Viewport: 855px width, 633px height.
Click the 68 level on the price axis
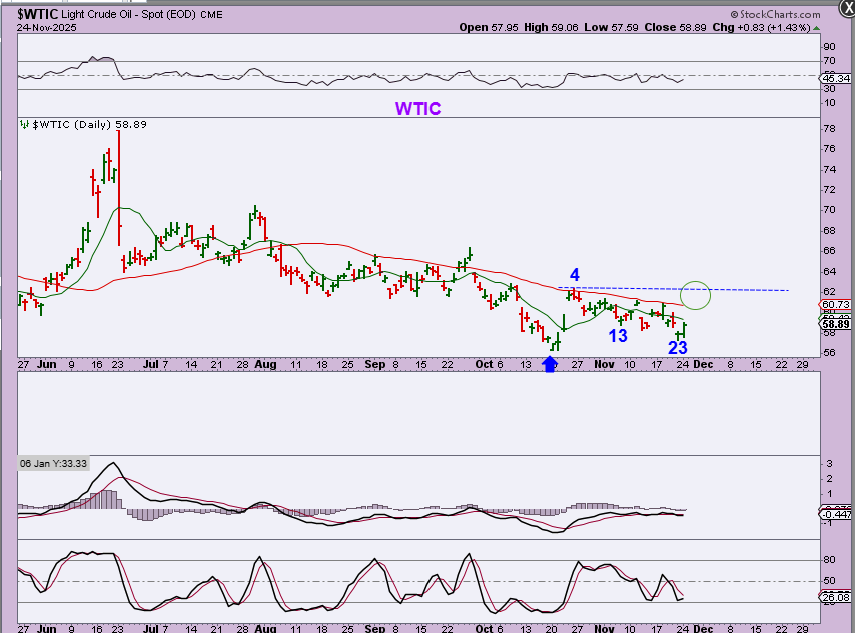point(829,231)
